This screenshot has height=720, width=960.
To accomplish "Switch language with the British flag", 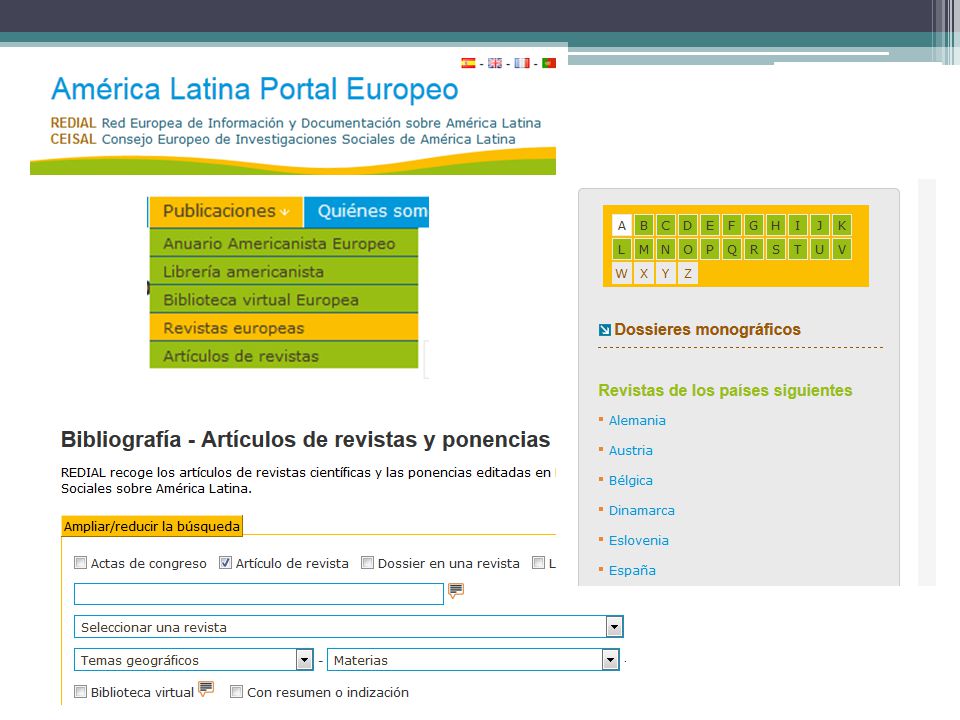I will tap(495, 63).
